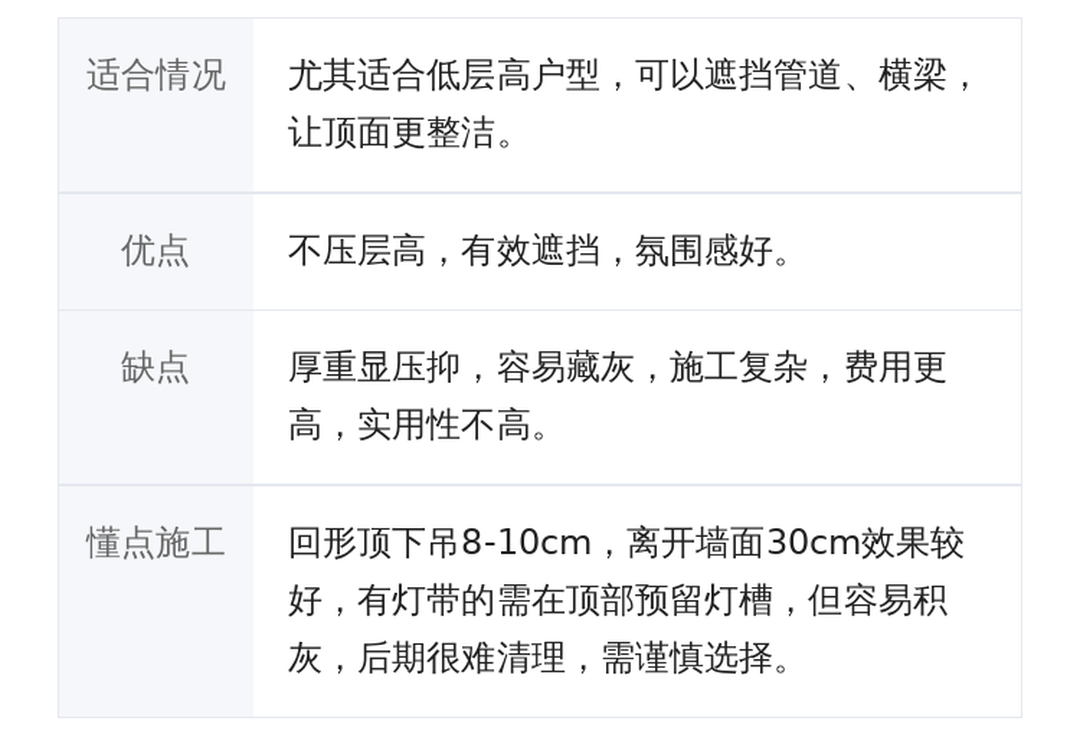Click the phrase 回形顶下吊
Screen dimensions: 1080x734
[374, 543]
